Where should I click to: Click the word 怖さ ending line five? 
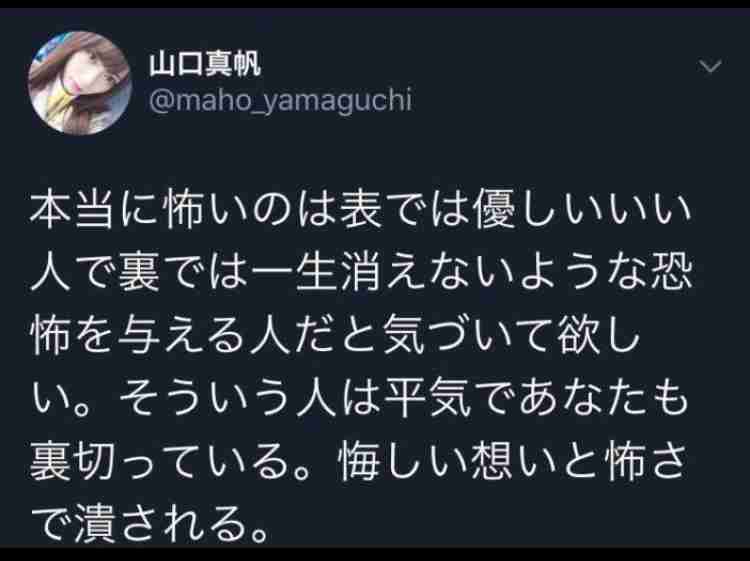(x=644, y=464)
